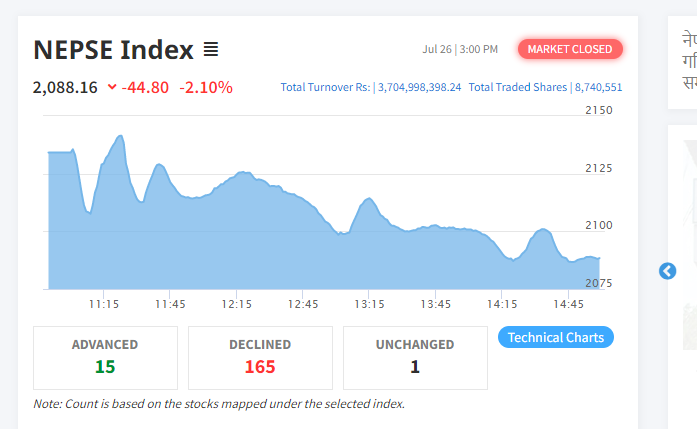Click the MARKET CLOSED badge
The width and height of the screenshot is (697, 429).
[x=570, y=49]
